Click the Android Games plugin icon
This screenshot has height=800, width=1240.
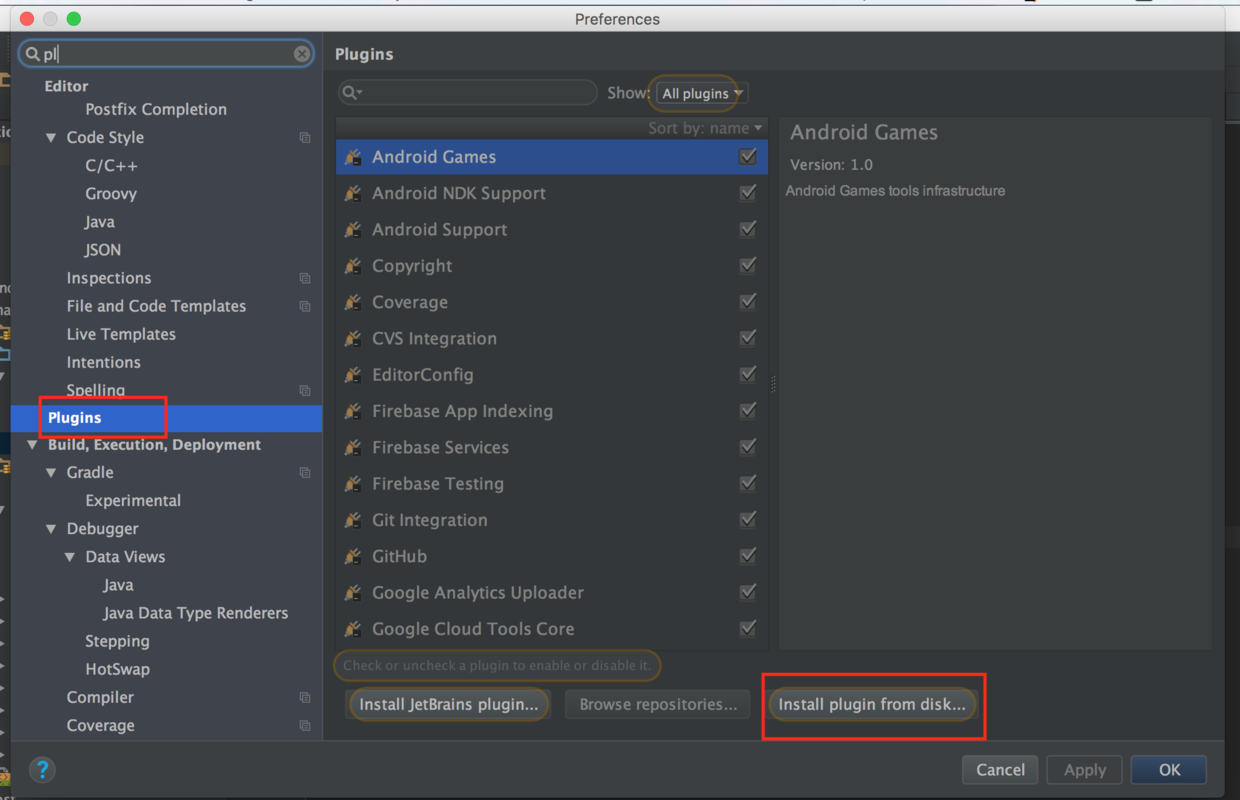353,157
